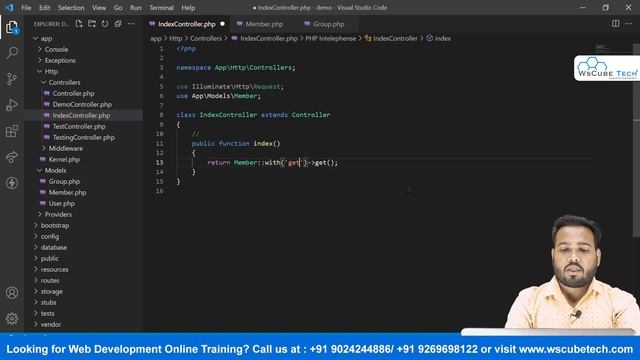Open the Search view in activity bar
This screenshot has width=640, height=360.
coord(12,53)
